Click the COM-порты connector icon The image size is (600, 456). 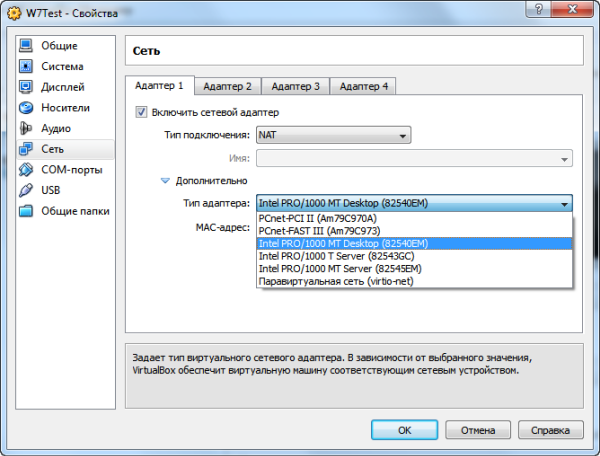coord(26,169)
